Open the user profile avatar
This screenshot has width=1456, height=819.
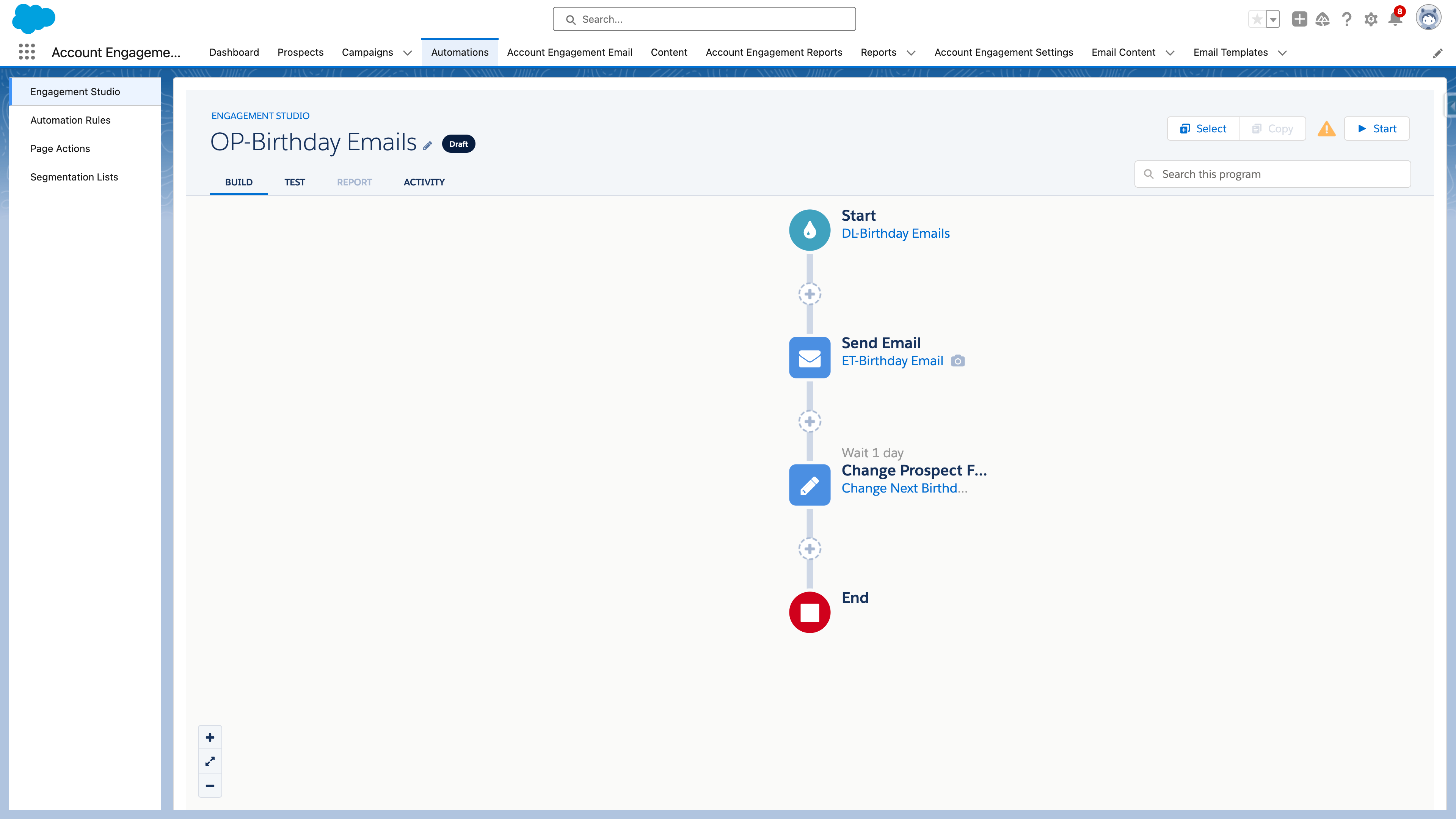(1428, 18)
